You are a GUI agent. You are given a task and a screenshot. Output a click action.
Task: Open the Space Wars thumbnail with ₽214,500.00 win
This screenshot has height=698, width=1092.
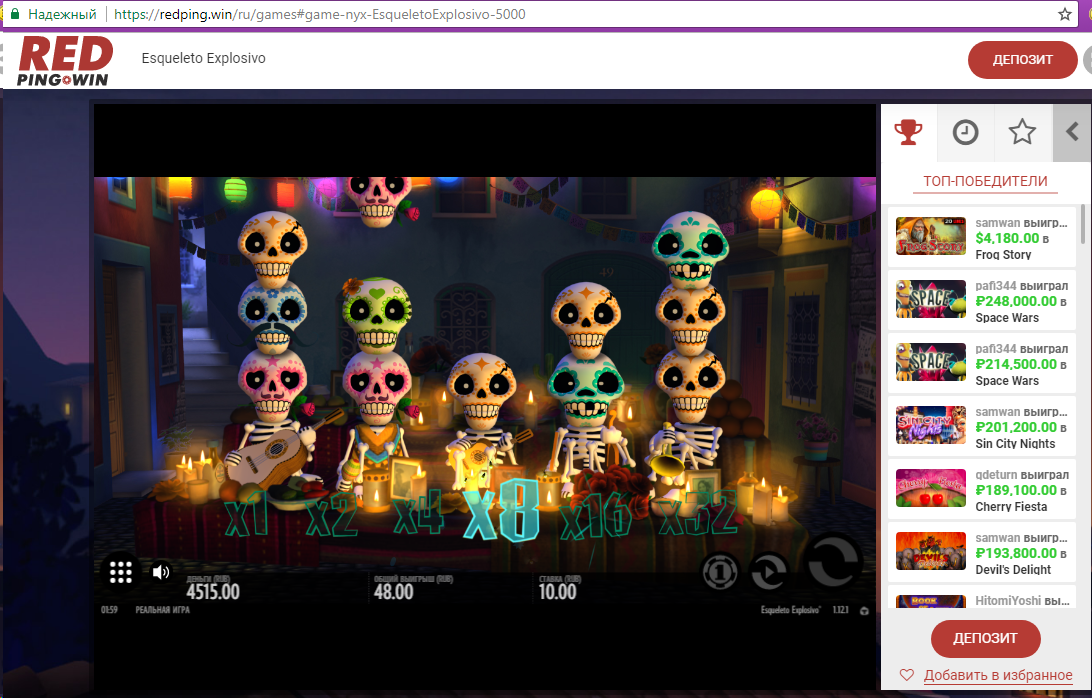pyautogui.click(x=930, y=362)
